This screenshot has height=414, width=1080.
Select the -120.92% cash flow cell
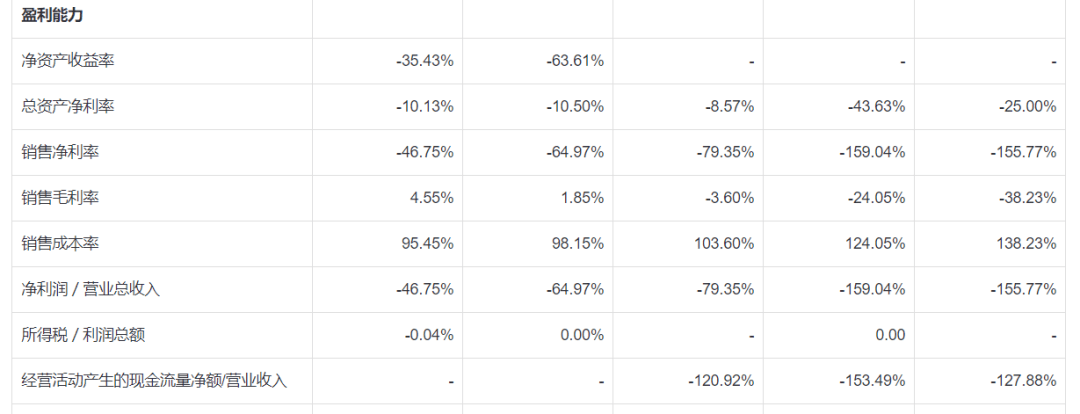coord(721,381)
